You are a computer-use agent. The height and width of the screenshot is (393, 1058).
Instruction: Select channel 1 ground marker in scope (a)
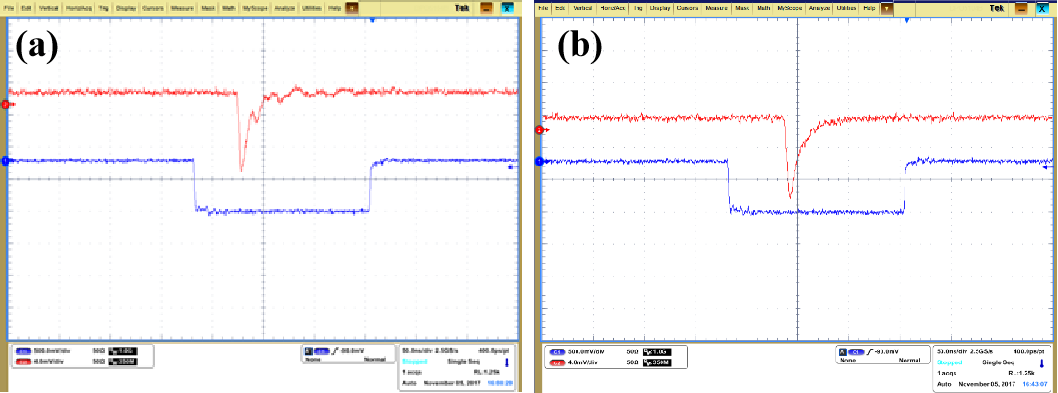pos(5,160)
